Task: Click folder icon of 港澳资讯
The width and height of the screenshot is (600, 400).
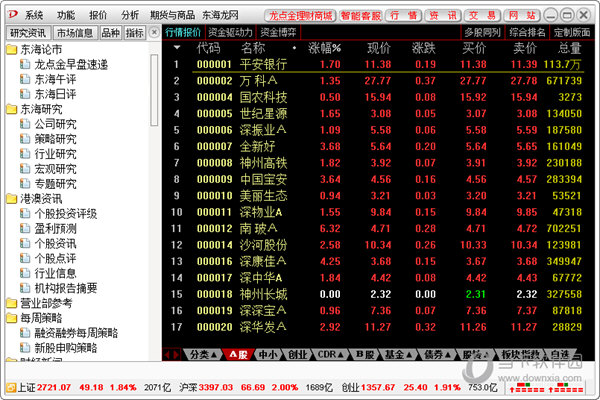Action: tap(11, 199)
